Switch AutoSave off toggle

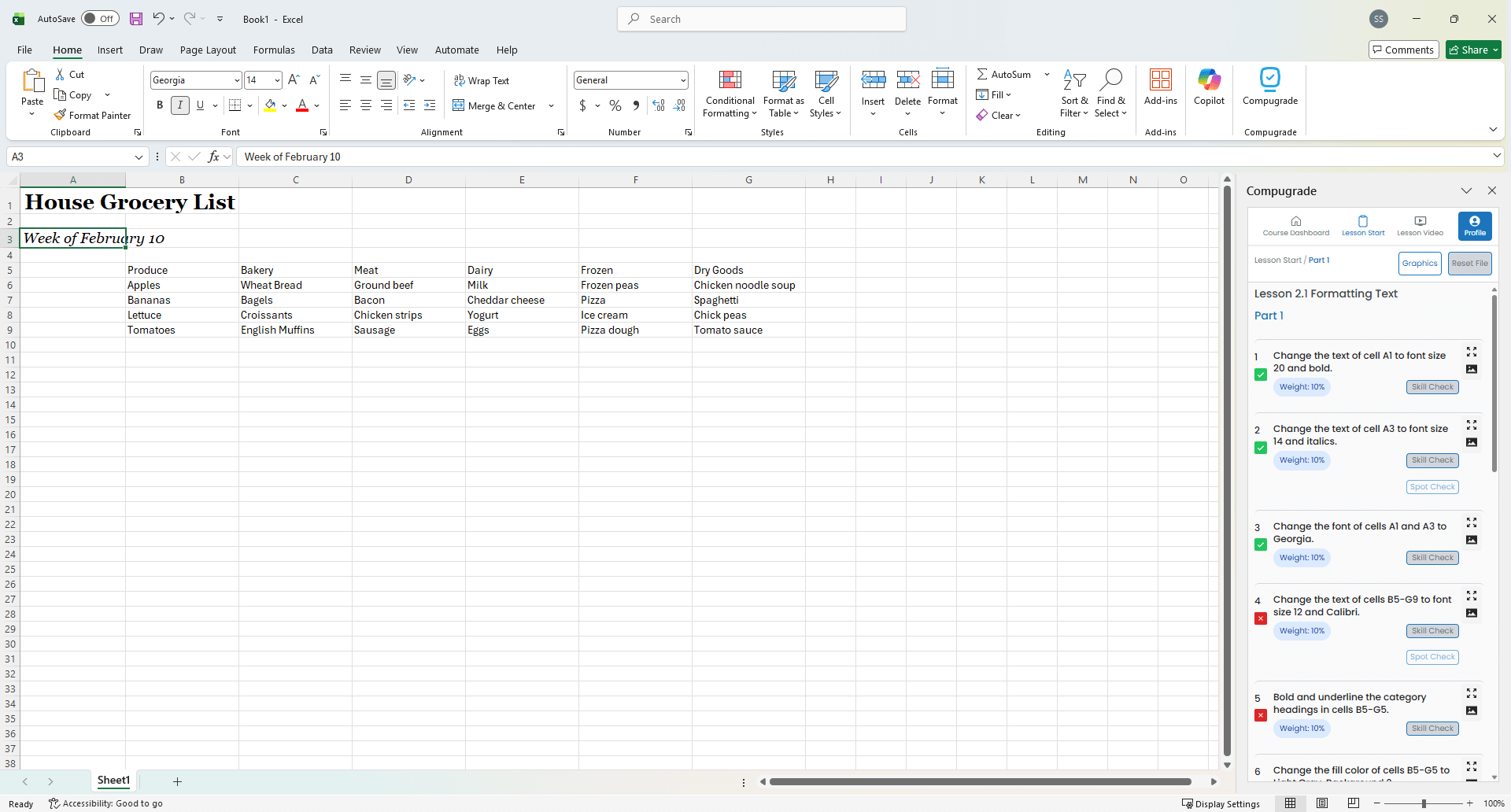[100, 18]
